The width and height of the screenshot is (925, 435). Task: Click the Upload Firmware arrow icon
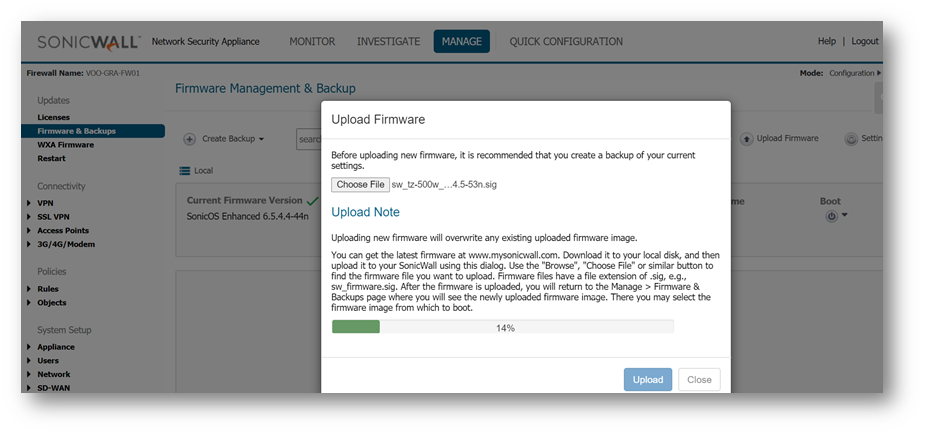pyautogui.click(x=746, y=139)
